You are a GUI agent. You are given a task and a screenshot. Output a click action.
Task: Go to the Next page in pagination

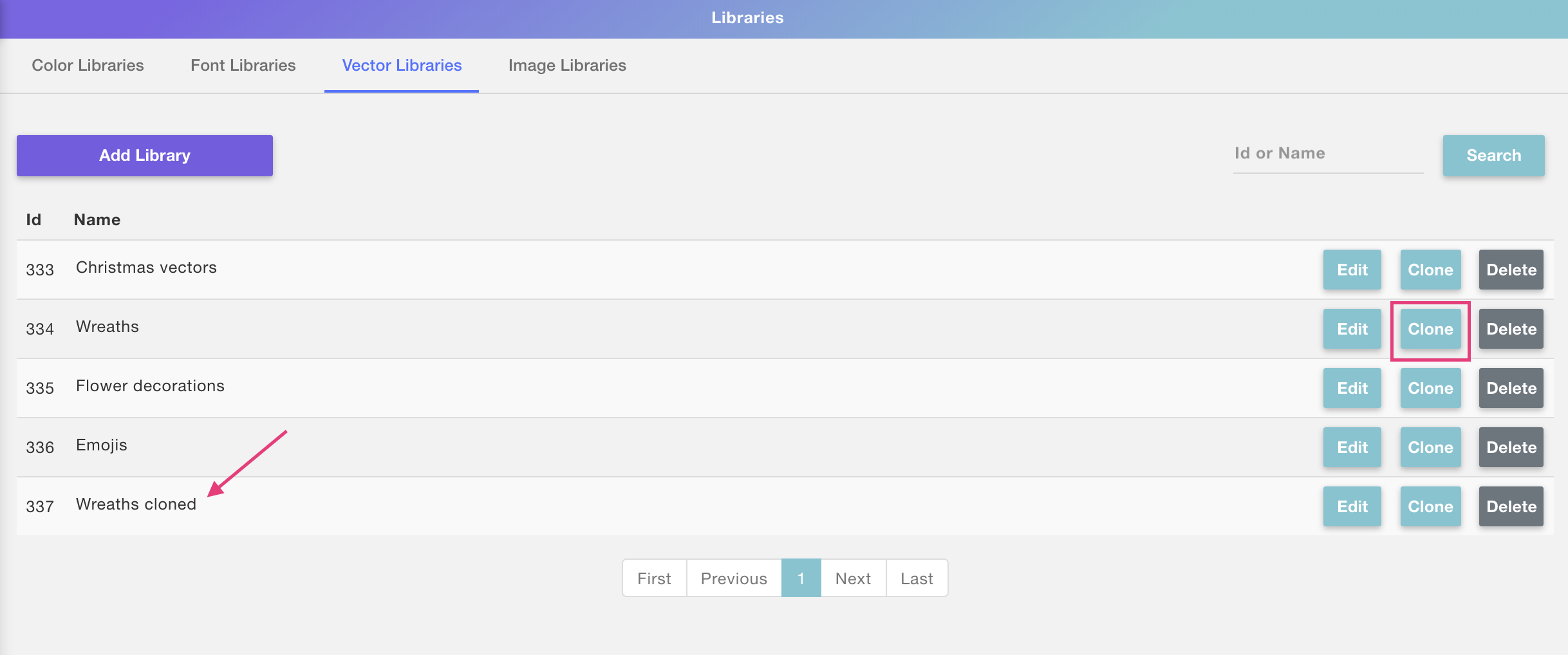[x=853, y=578]
